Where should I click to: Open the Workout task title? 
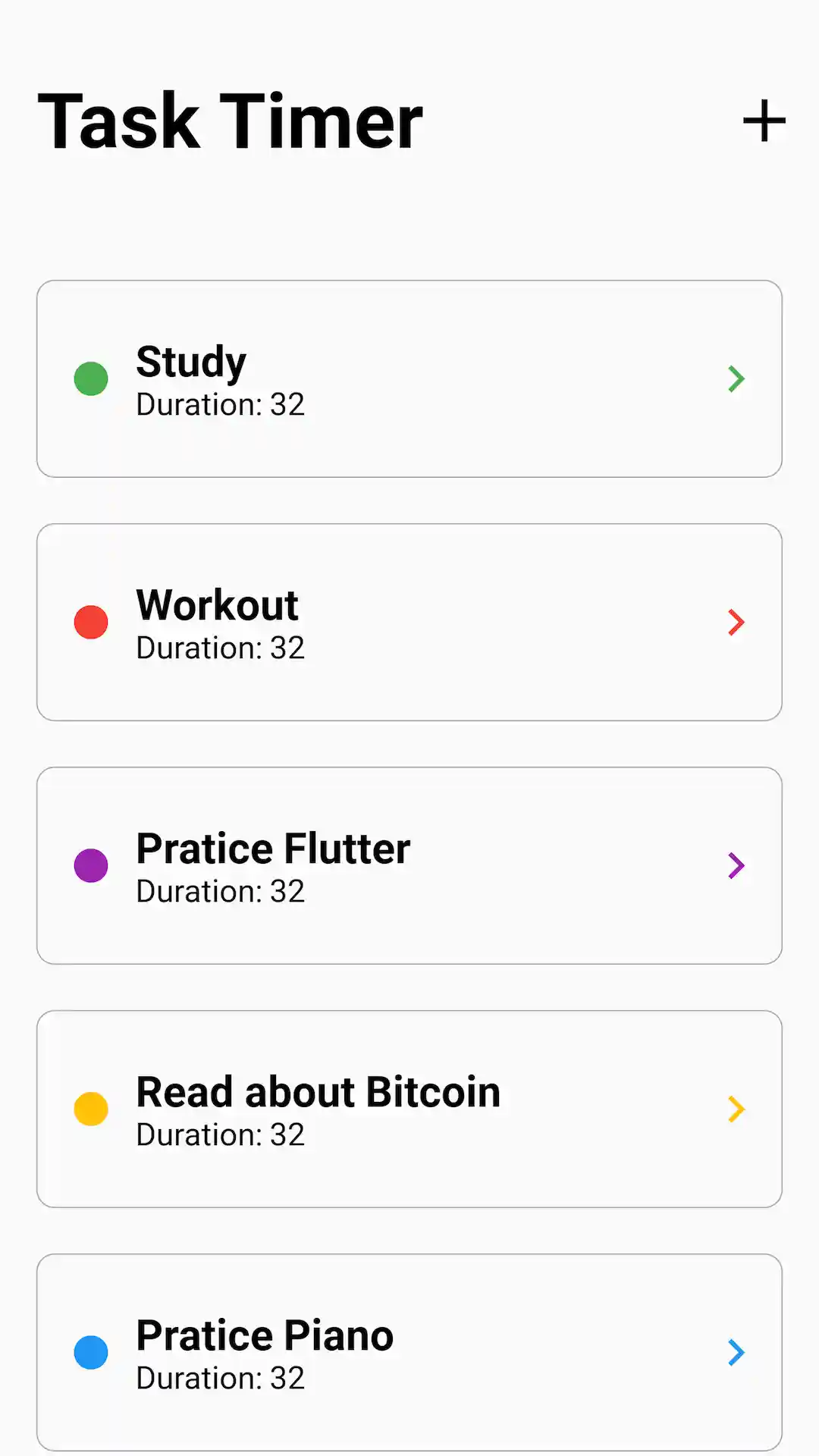click(x=217, y=604)
